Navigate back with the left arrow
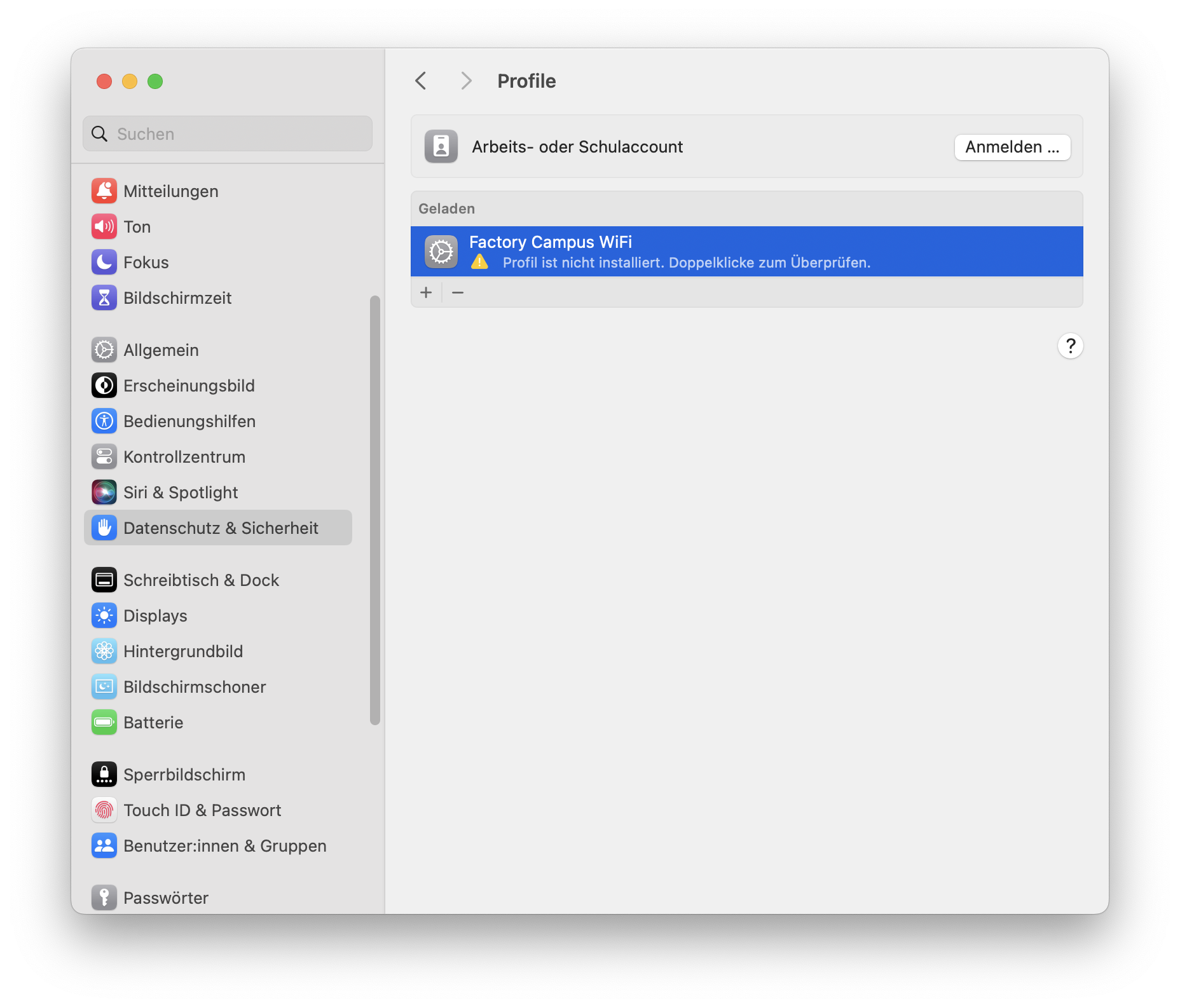1180x1008 pixels. [x=420, y=81]
